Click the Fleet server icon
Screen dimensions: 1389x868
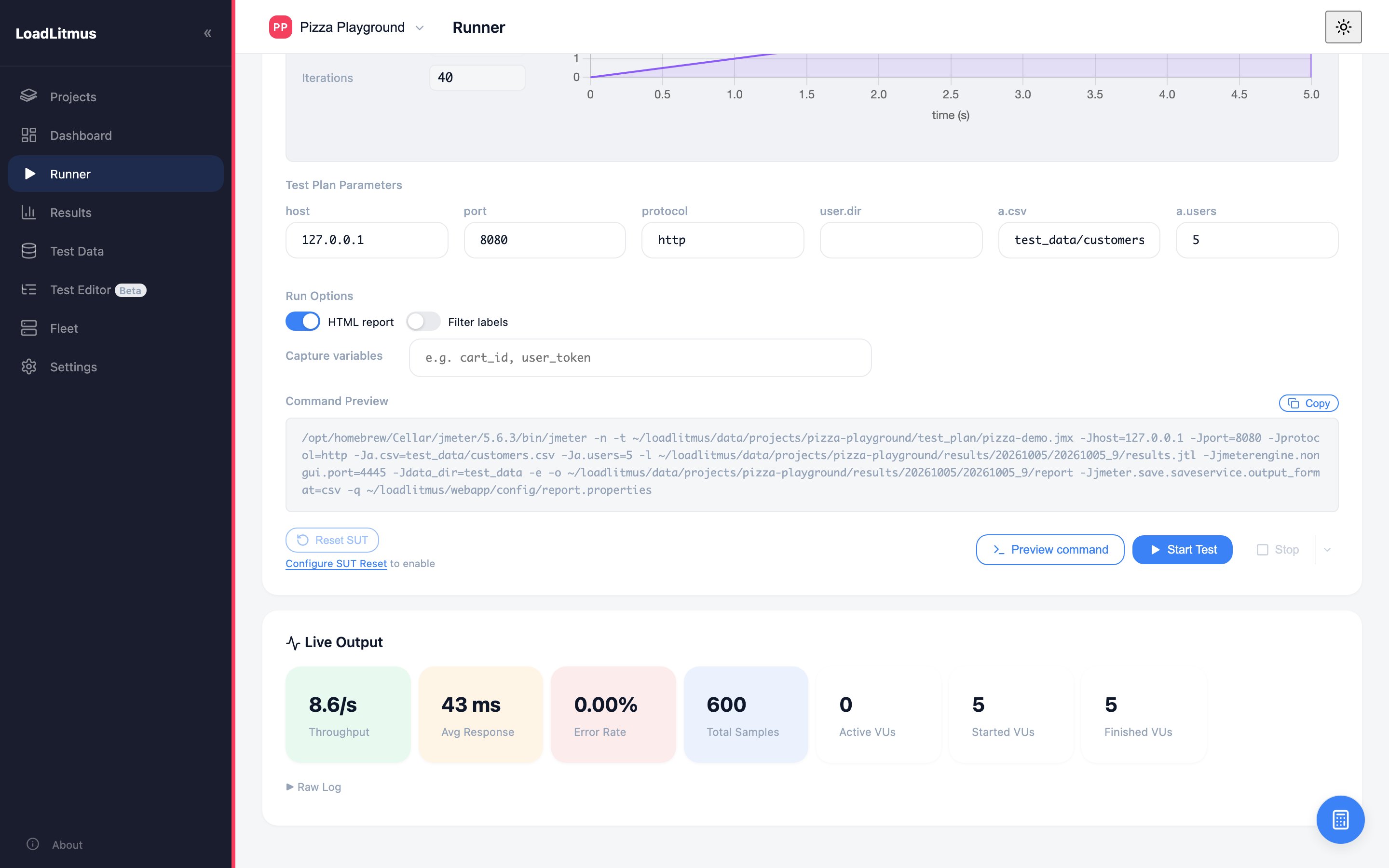29,328
